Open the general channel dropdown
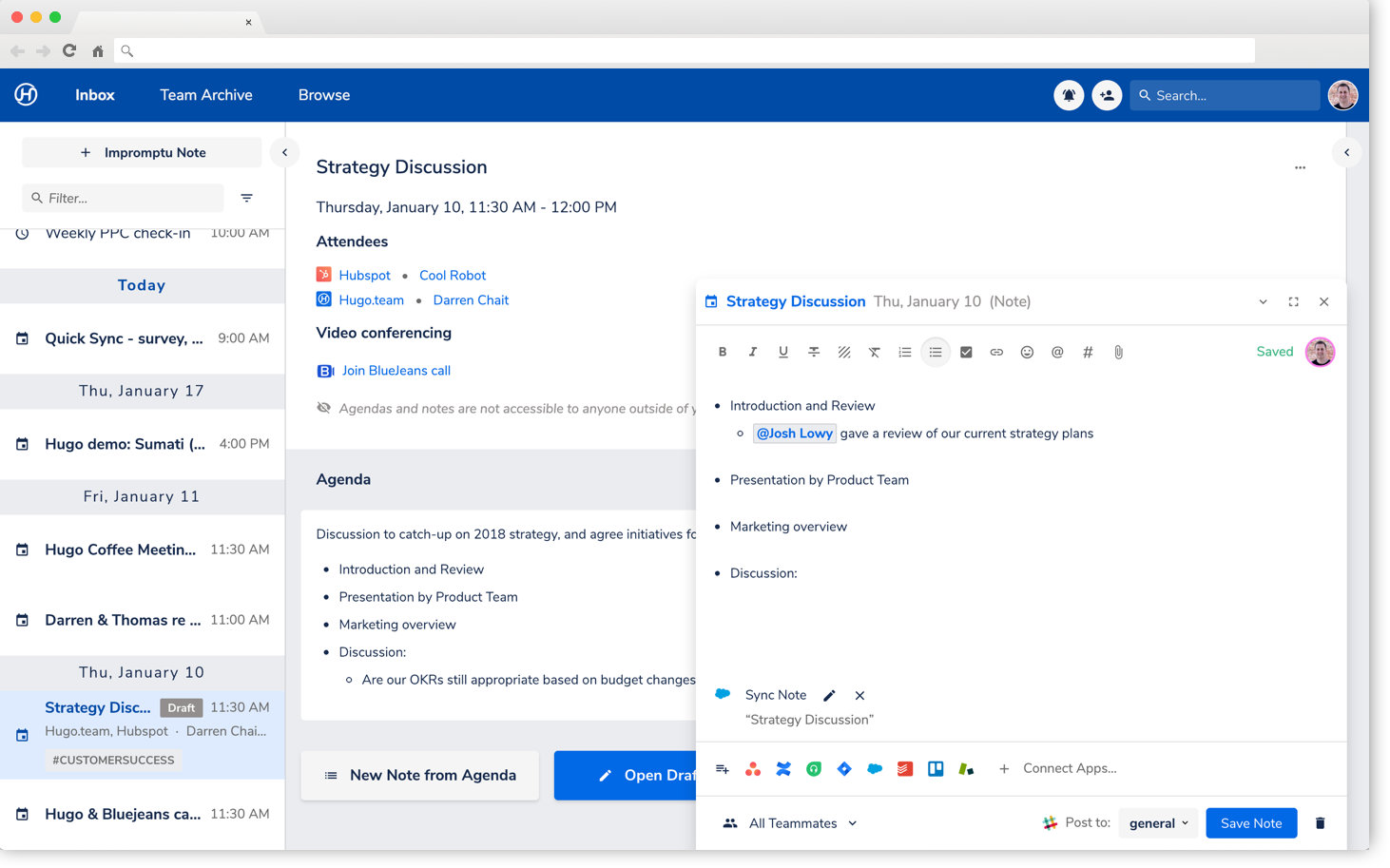The image size is (1390, 868). click(1158, 823)
